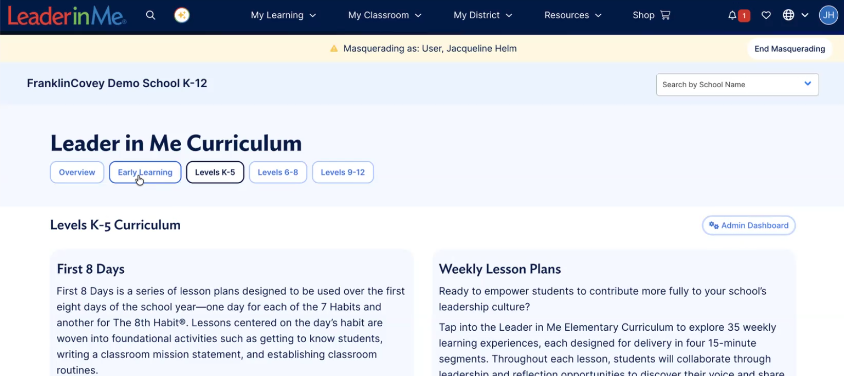The width and height of the screenshot is (844, 376).
Task: Expand the My District menu
Action: [x=483, y=15]
